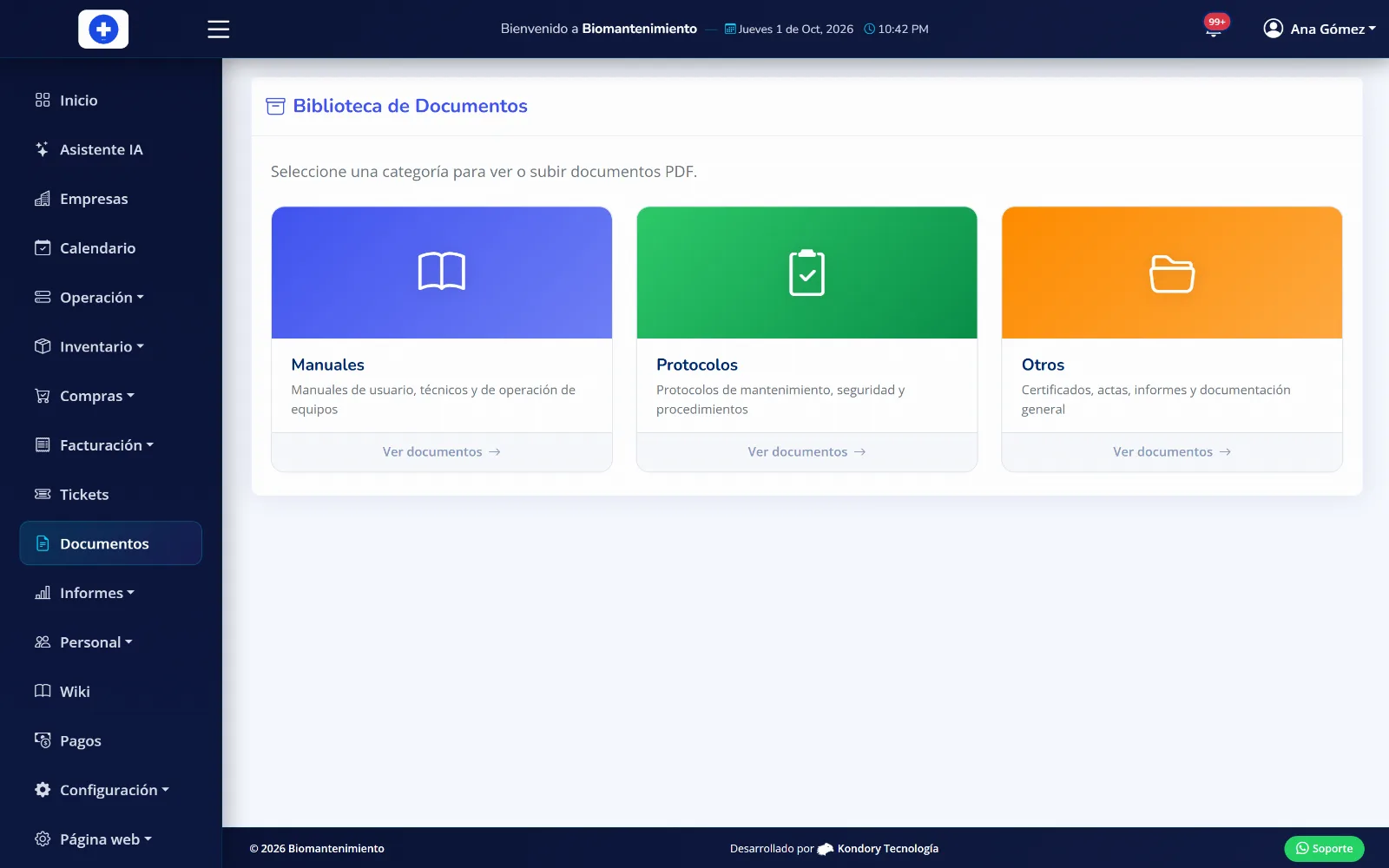
Task: Click the Asistente IA sparkle icon
Action: tap(43, 149)
